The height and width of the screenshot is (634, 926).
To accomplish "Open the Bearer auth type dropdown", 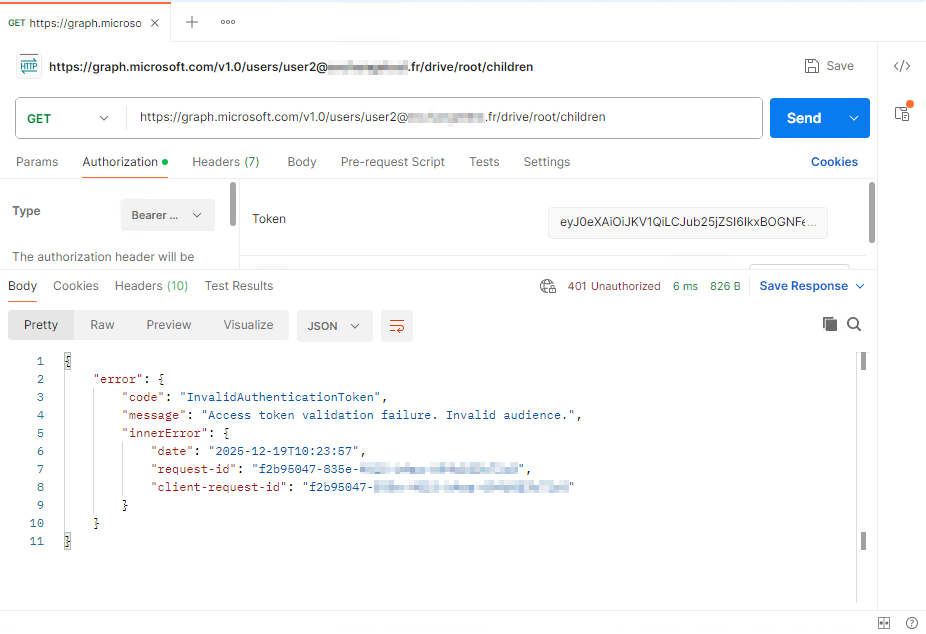I will pyautogui.click(x=167, y=215).
